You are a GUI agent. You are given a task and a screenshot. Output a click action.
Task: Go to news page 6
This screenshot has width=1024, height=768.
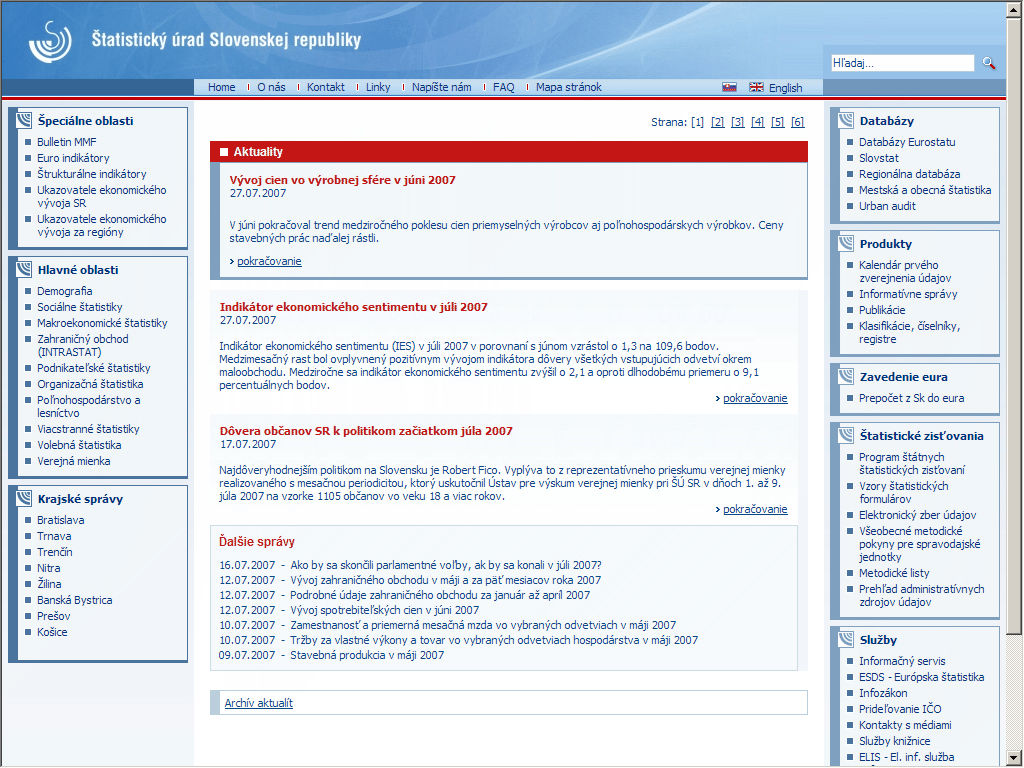[797, 122]
